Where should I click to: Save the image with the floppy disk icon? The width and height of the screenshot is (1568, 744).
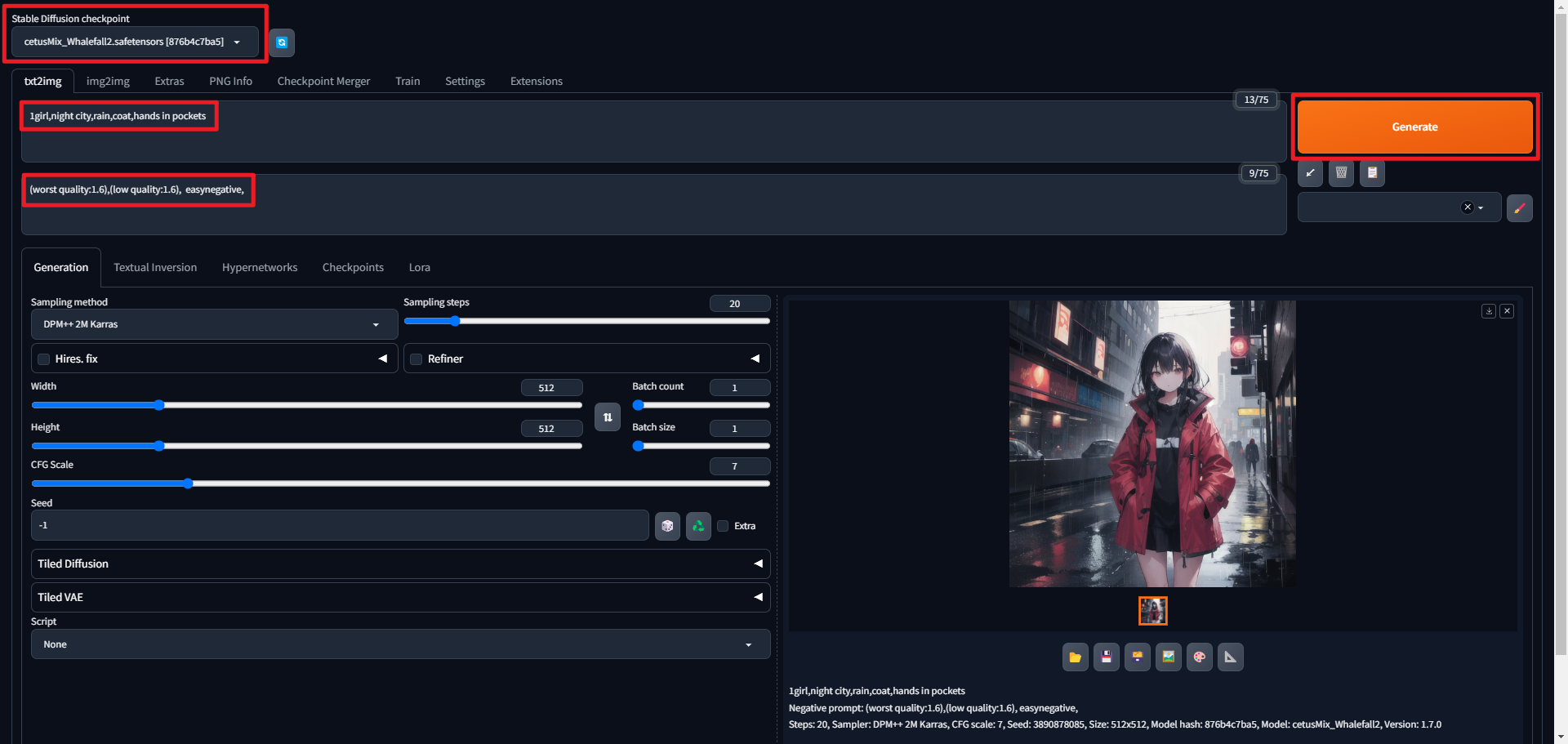tap(1106, 657)
